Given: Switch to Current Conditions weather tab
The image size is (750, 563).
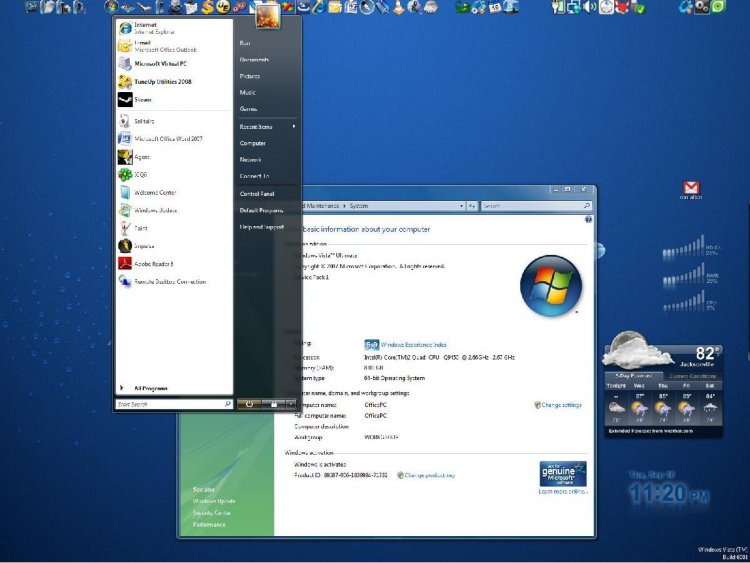Looking at the screenshot, I should tap(693, 376).
